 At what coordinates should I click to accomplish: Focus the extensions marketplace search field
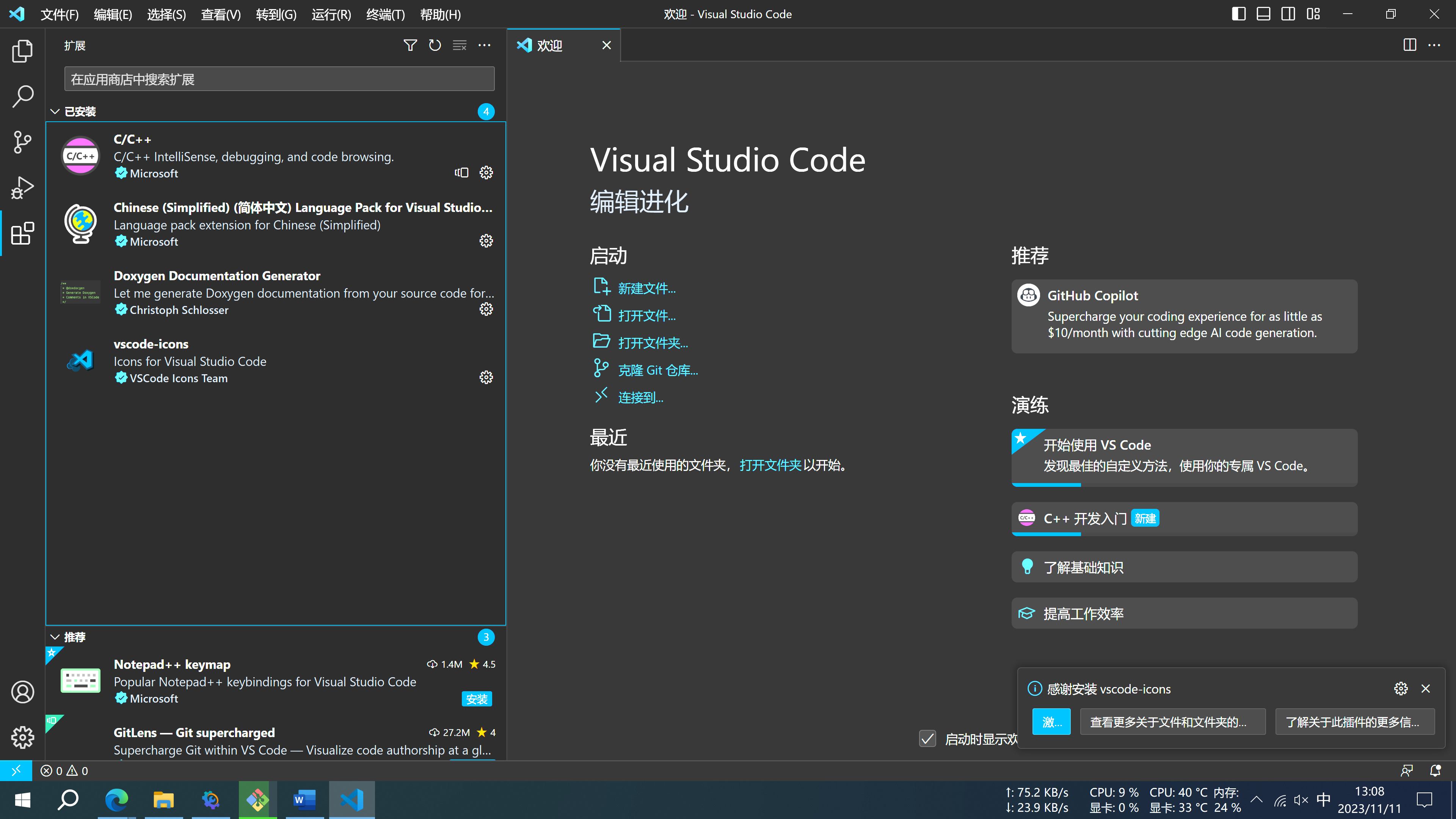[279, 79]
